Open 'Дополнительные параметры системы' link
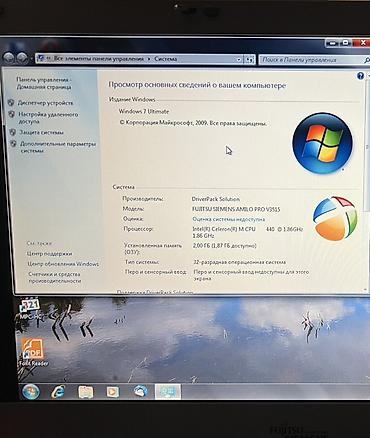The height and width of the screenshot is (438, 370). [x=58, y=147]
